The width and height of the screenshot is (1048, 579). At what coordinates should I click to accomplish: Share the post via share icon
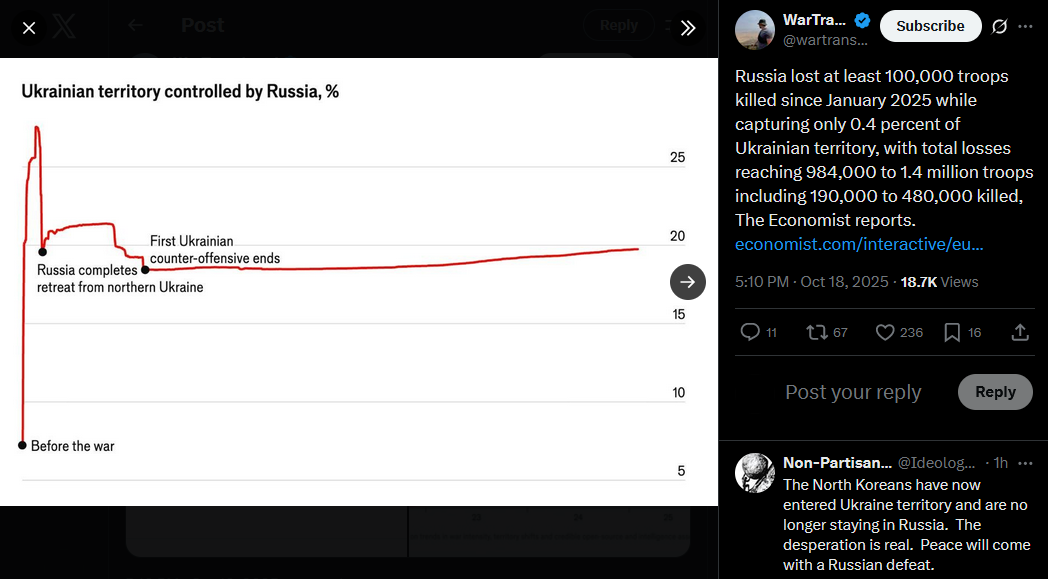click(1020, 332)
